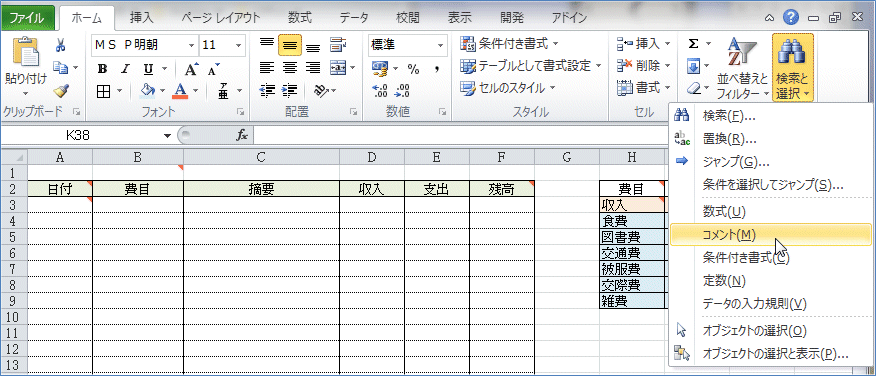The height and width of the screenshot is (376, 876).
Task: Increase indent icon
Action: pos(289,91)
